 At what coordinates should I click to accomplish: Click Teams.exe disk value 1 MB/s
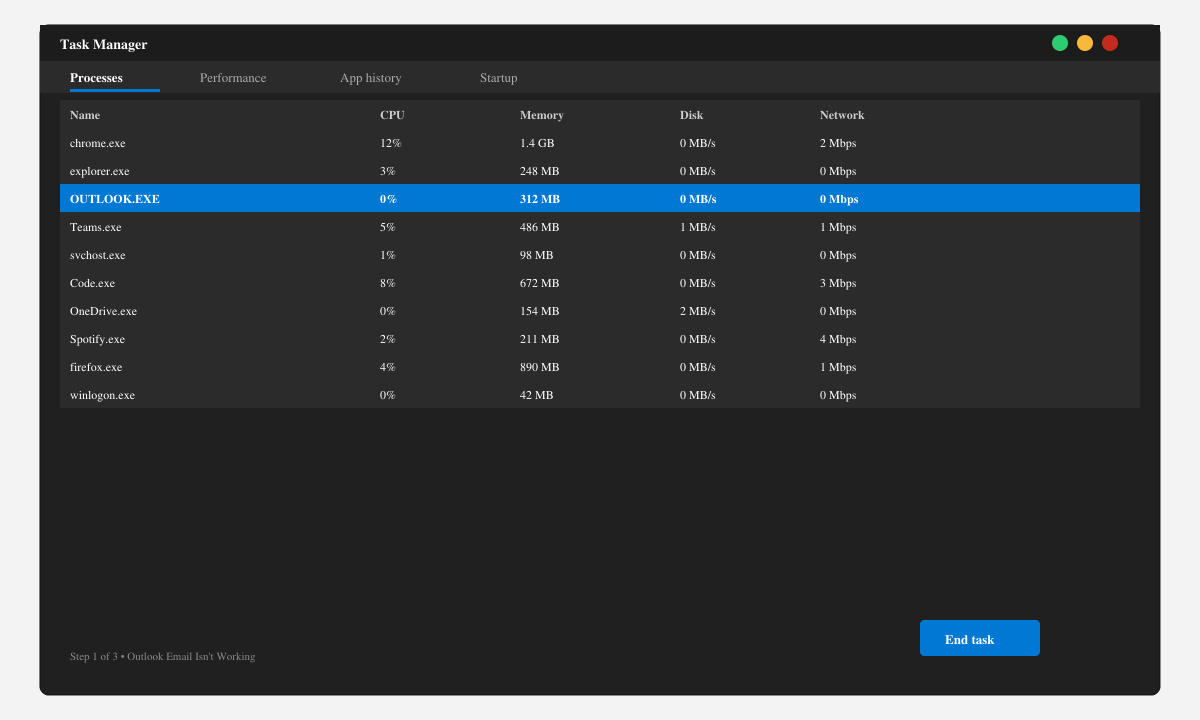[x=698, y=227]
